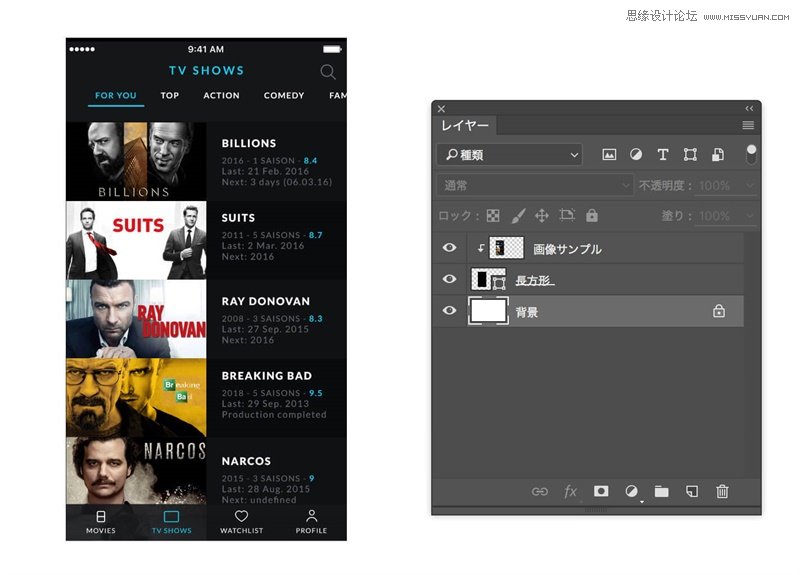The image size is (800, 575).
Task: Open the 通常 blend mode dropdown
Action: [535, 185]
